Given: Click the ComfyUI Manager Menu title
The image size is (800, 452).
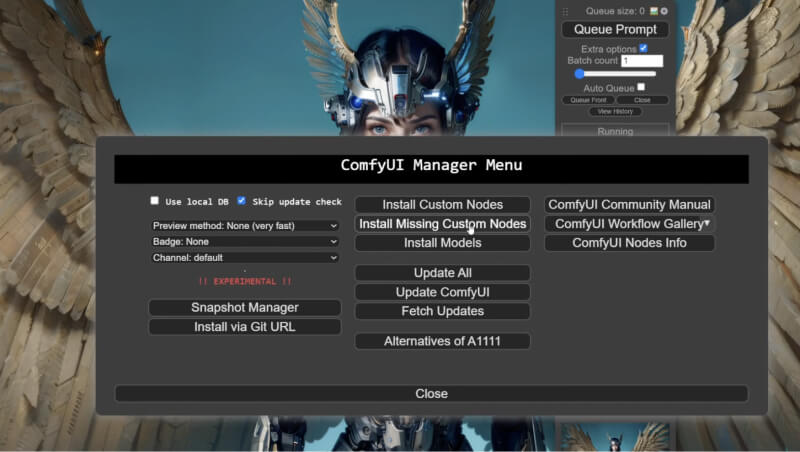Looking at the screenshot, I should tap(432, 165).
